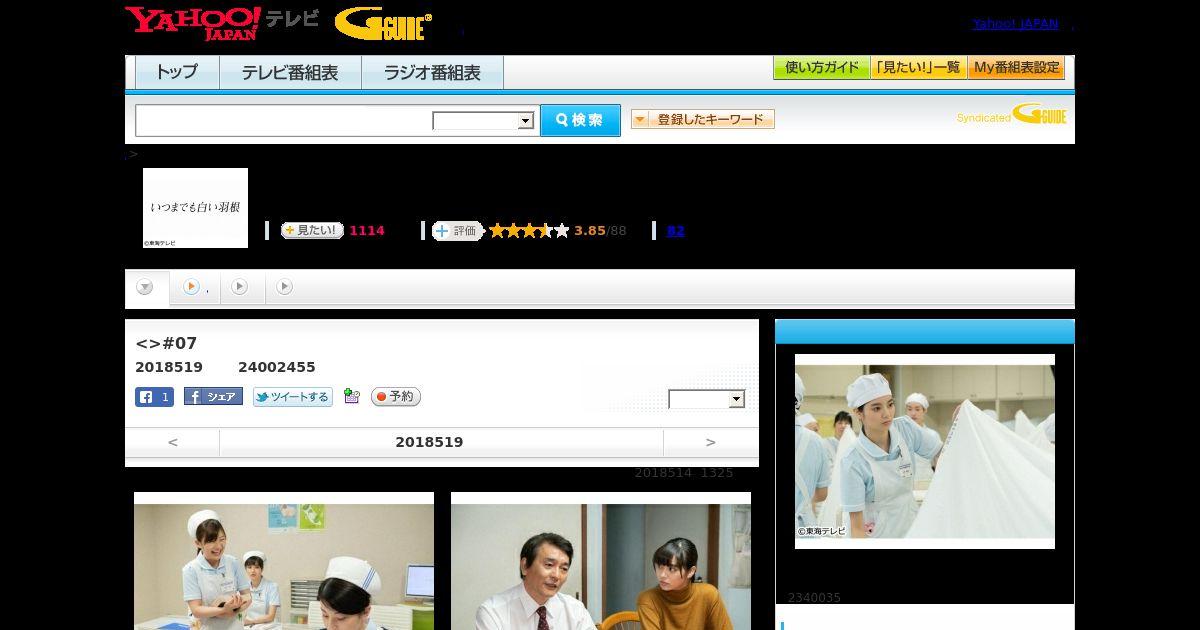Select the first tab with down-arrow icon
The image size is (1200, 630).
coord(145,287)
